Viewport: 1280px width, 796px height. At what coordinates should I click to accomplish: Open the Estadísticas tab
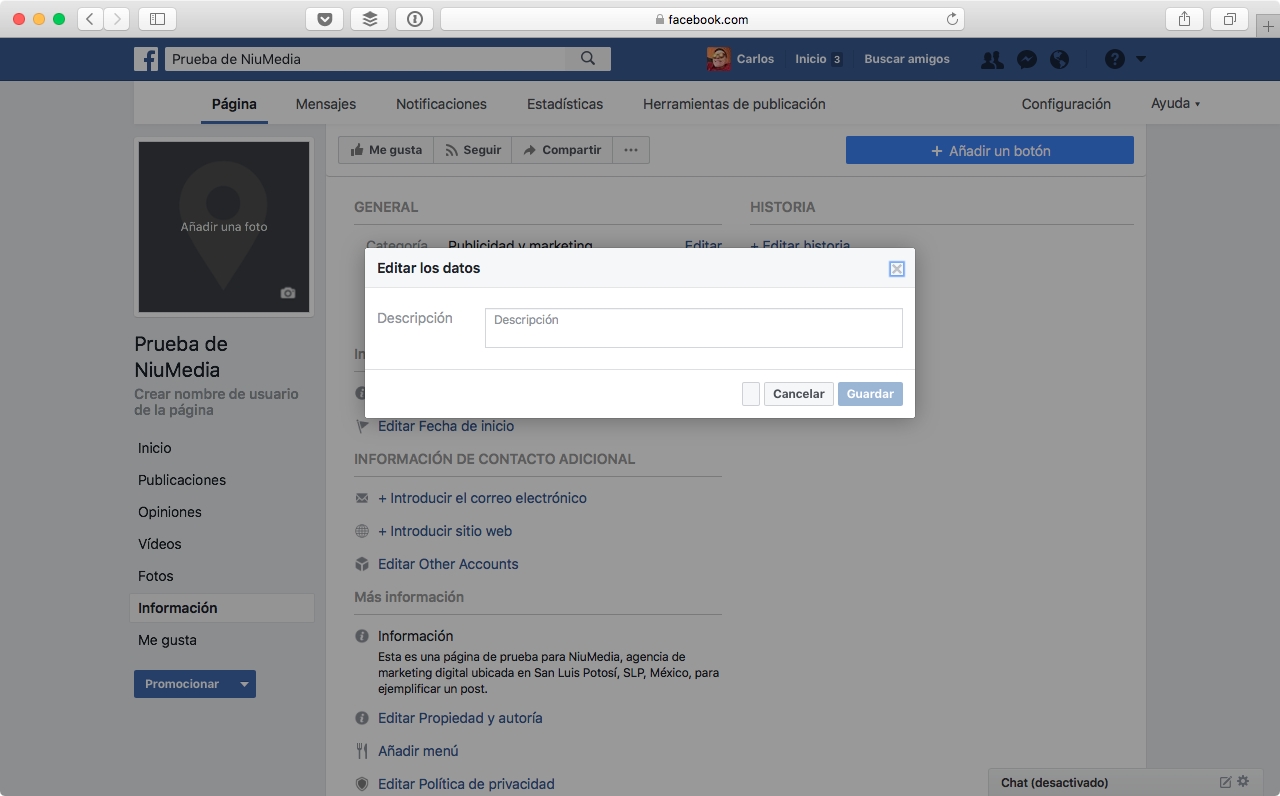tap(565, 104)
